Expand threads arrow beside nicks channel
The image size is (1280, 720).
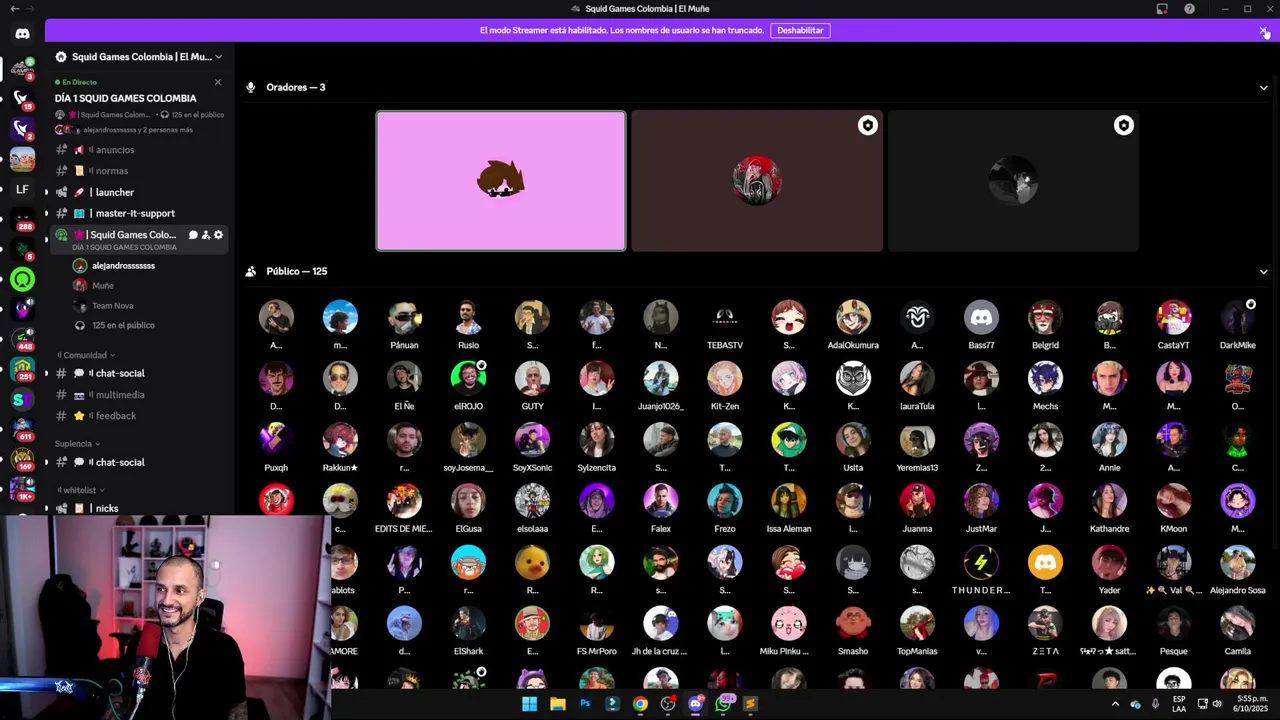pos(46,508)
